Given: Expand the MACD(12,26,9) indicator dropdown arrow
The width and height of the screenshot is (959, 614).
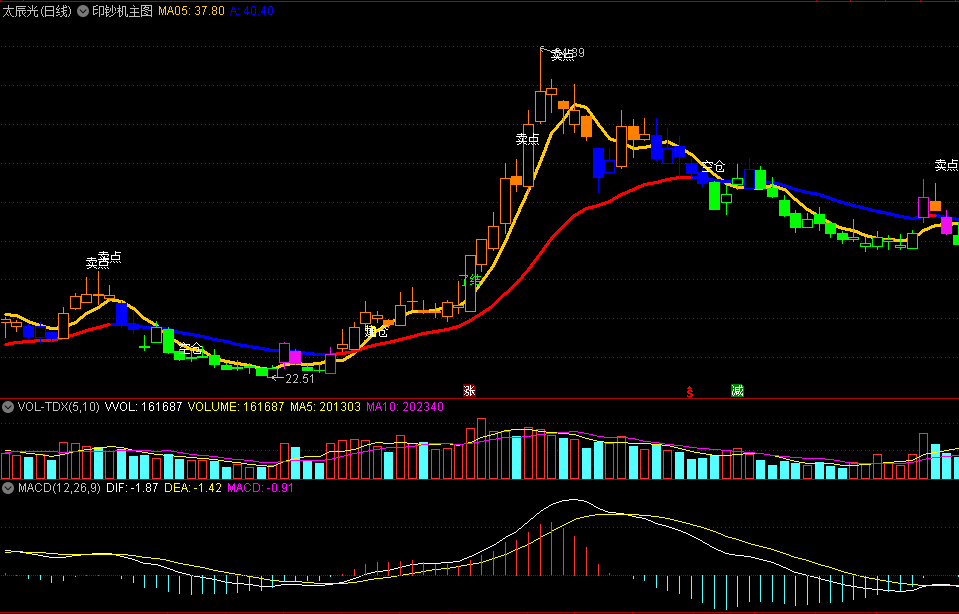Looking at the screenshot, I should [x=8, y=488].
